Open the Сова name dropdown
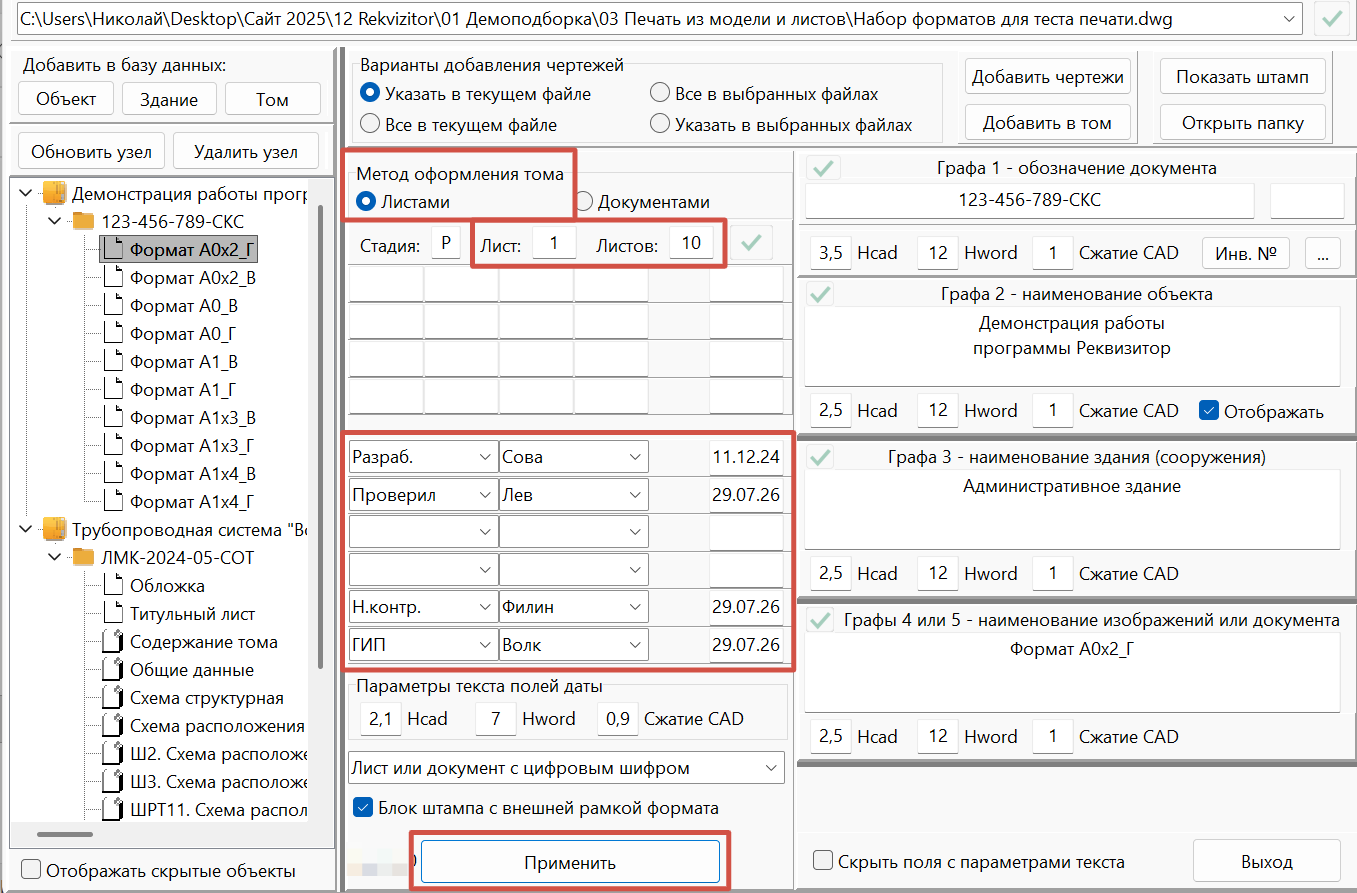Image resolution: width=1357 pixels, height=893 pixels. click(636, 457)
